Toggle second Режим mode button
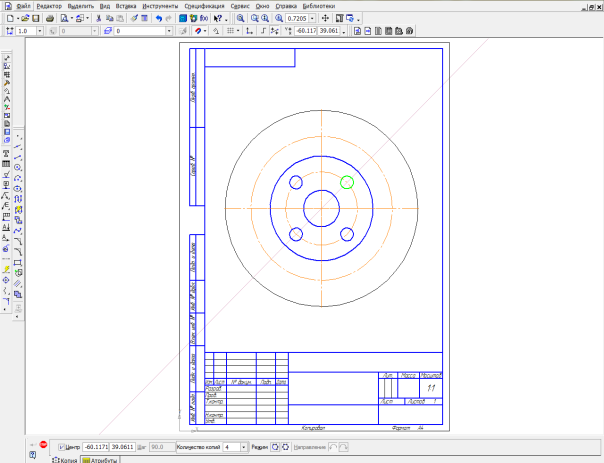 pyautogui.click(x=287, y=447)
